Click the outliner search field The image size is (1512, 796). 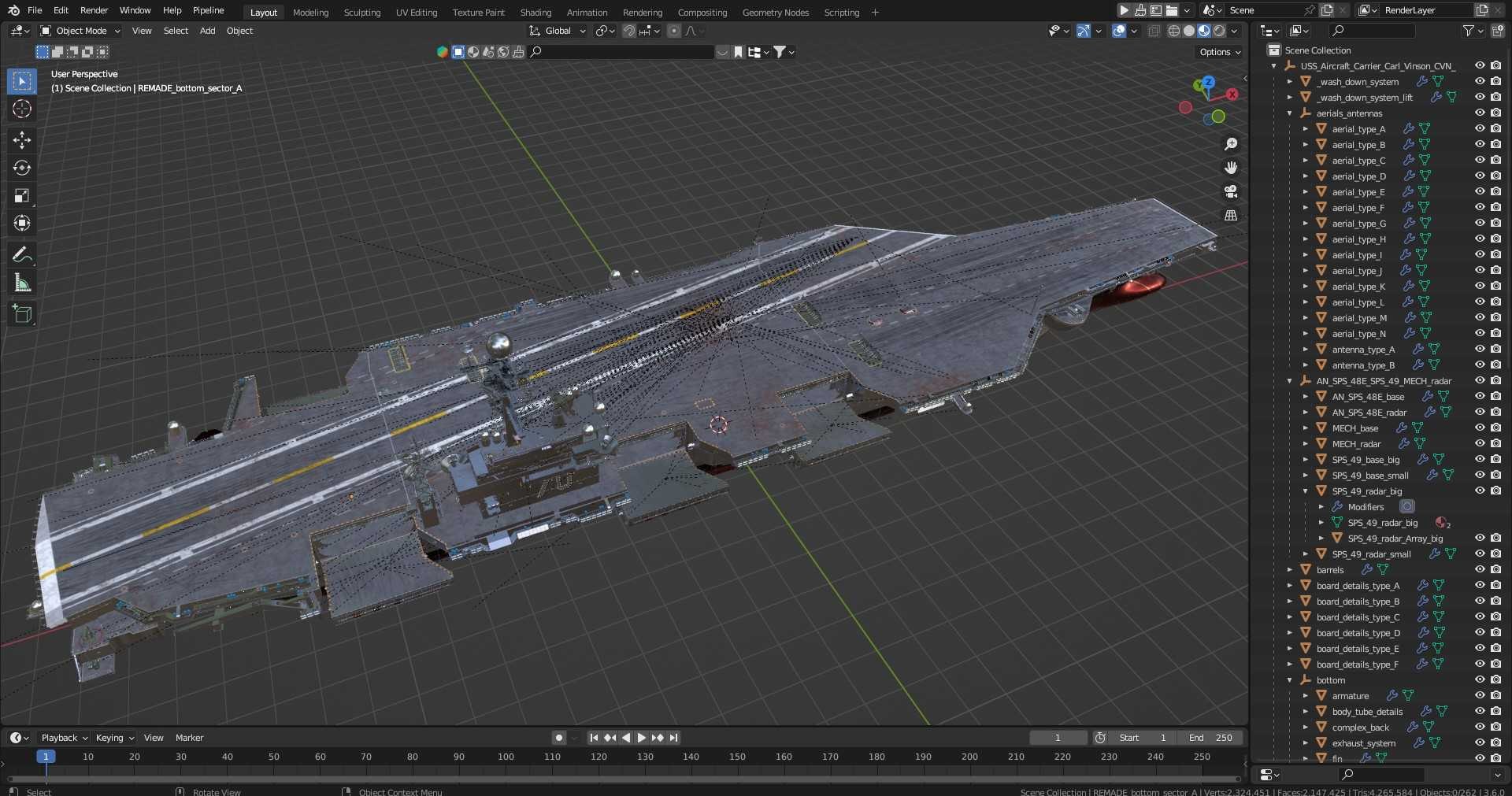click(1373, 31)
